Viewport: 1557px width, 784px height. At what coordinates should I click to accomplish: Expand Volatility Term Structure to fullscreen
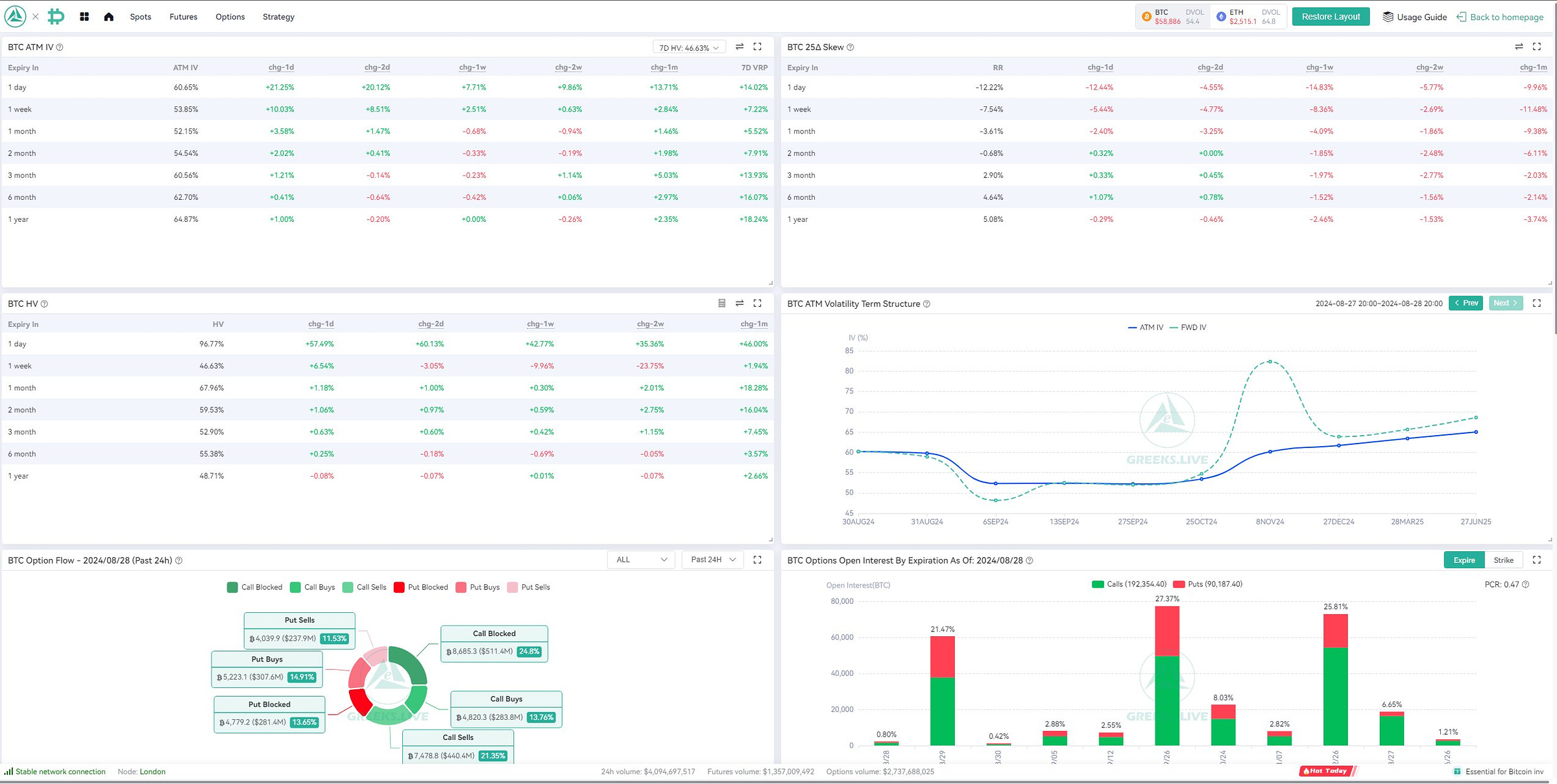pyautogui.click(x=1537, y=303)
